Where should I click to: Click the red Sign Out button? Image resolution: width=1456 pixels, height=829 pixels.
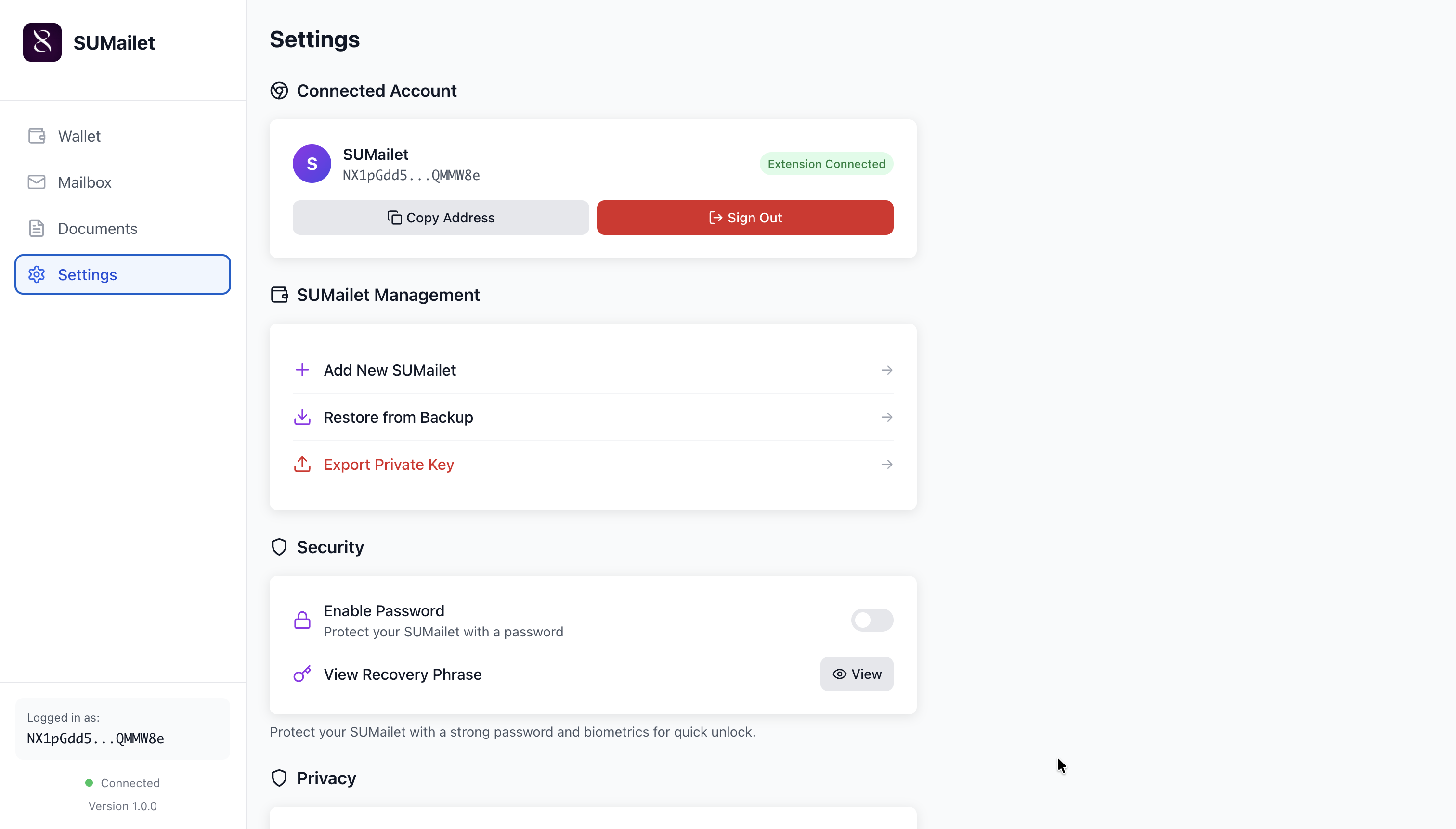[x=744, y=218]
